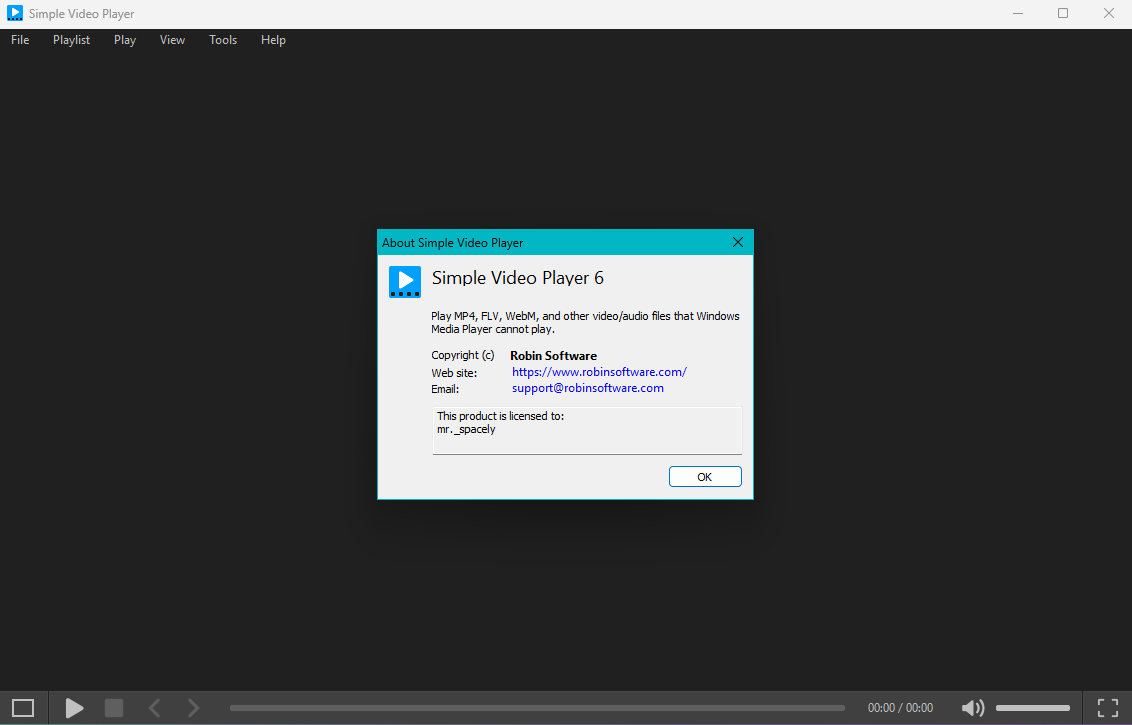Start playback with the Play button
1132x725 pixels.
tap(74, 708)
